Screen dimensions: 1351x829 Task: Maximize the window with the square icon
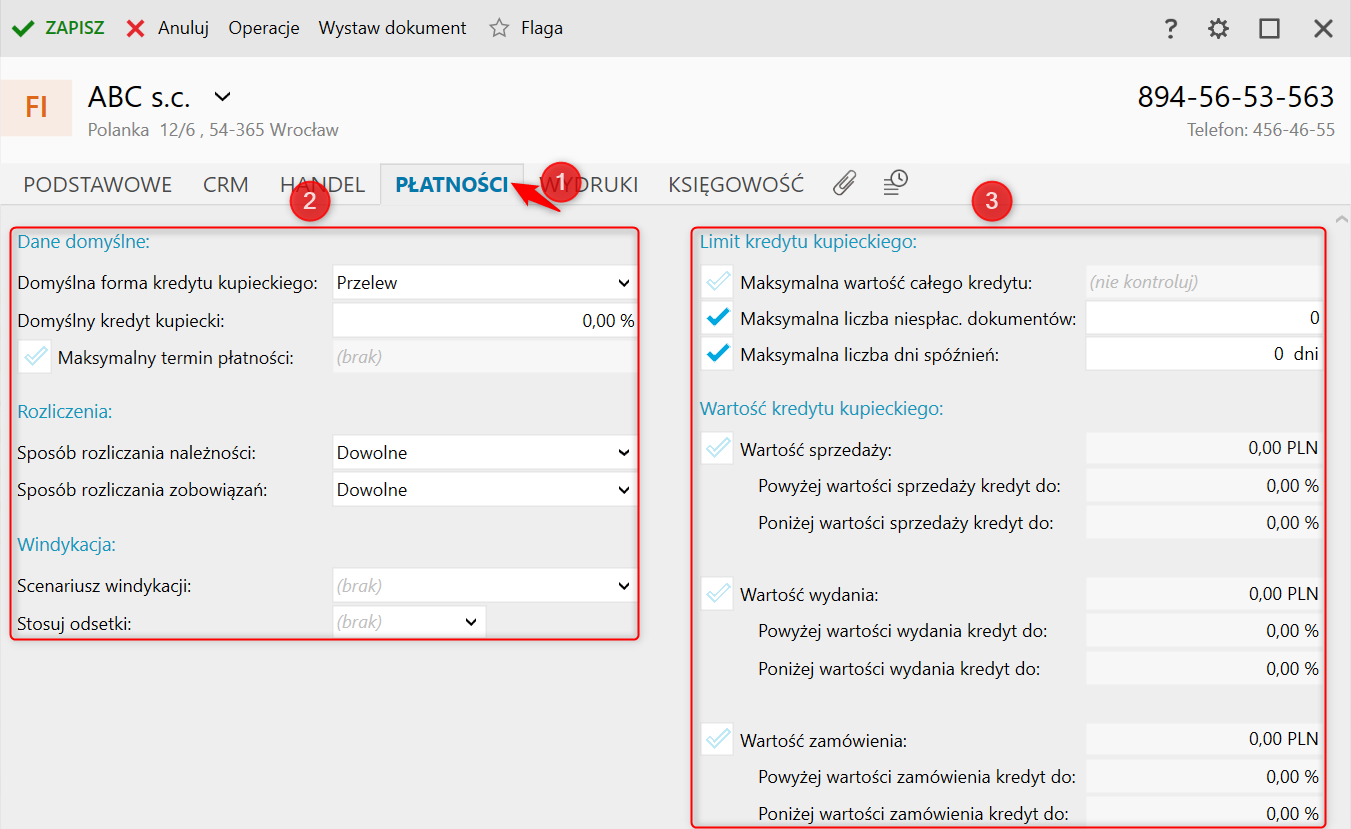1269,29
